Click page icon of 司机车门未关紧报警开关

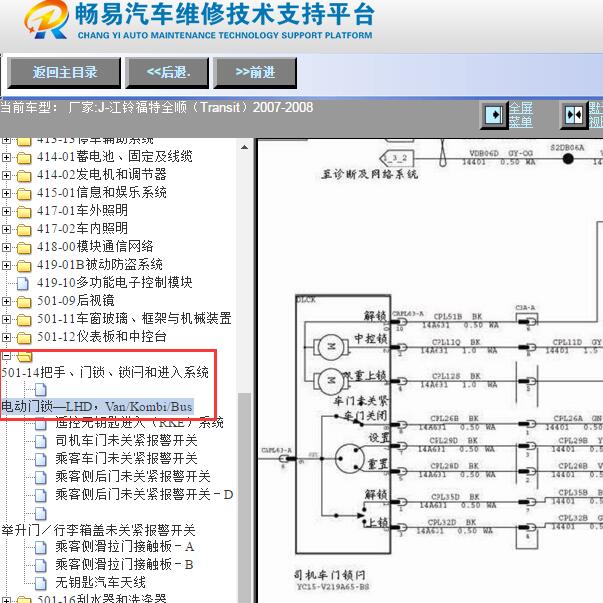(x=41, y=441)
